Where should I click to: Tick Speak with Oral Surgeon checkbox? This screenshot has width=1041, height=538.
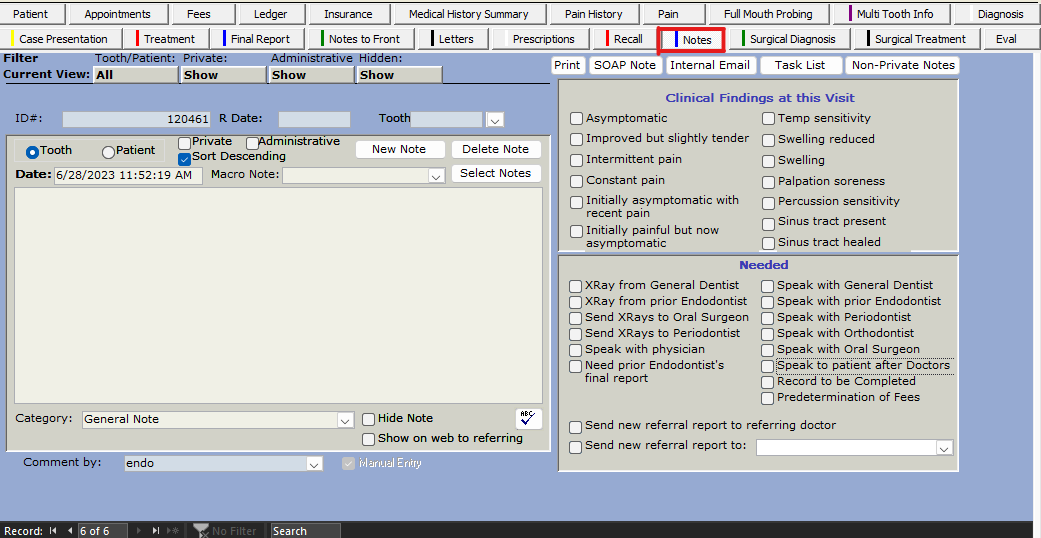(x=767, y=350)
